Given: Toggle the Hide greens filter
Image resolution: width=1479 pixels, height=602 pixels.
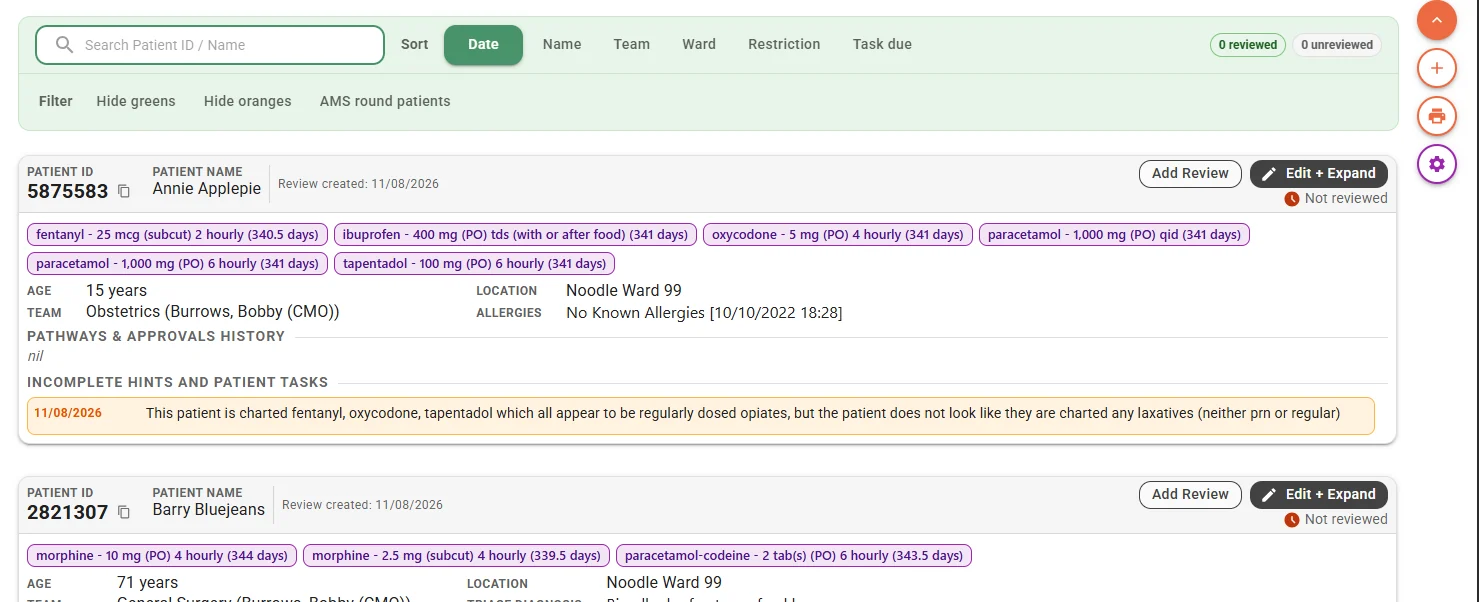Looking at the screenshot, I should point(136,101).
